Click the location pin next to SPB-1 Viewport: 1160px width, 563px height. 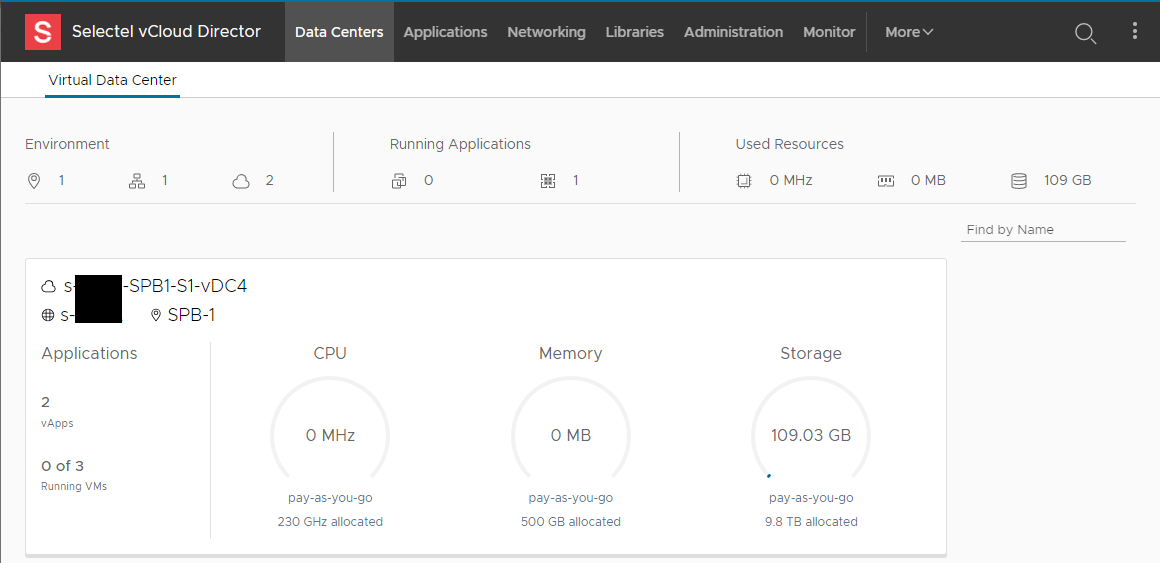(155, 315)
